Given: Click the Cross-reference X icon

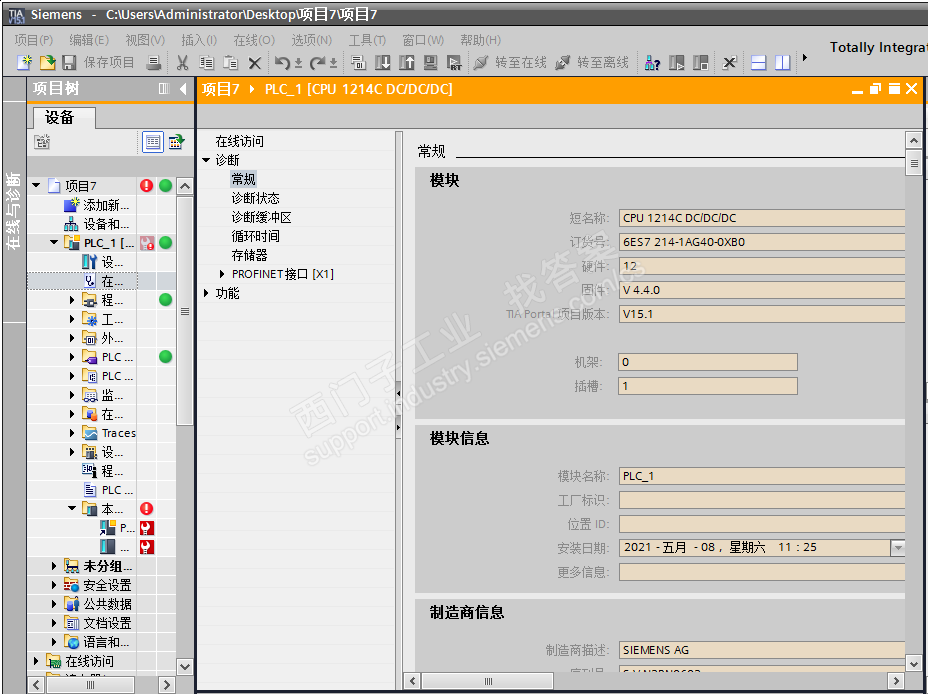Looking at the screenshot, I should 729,62.
